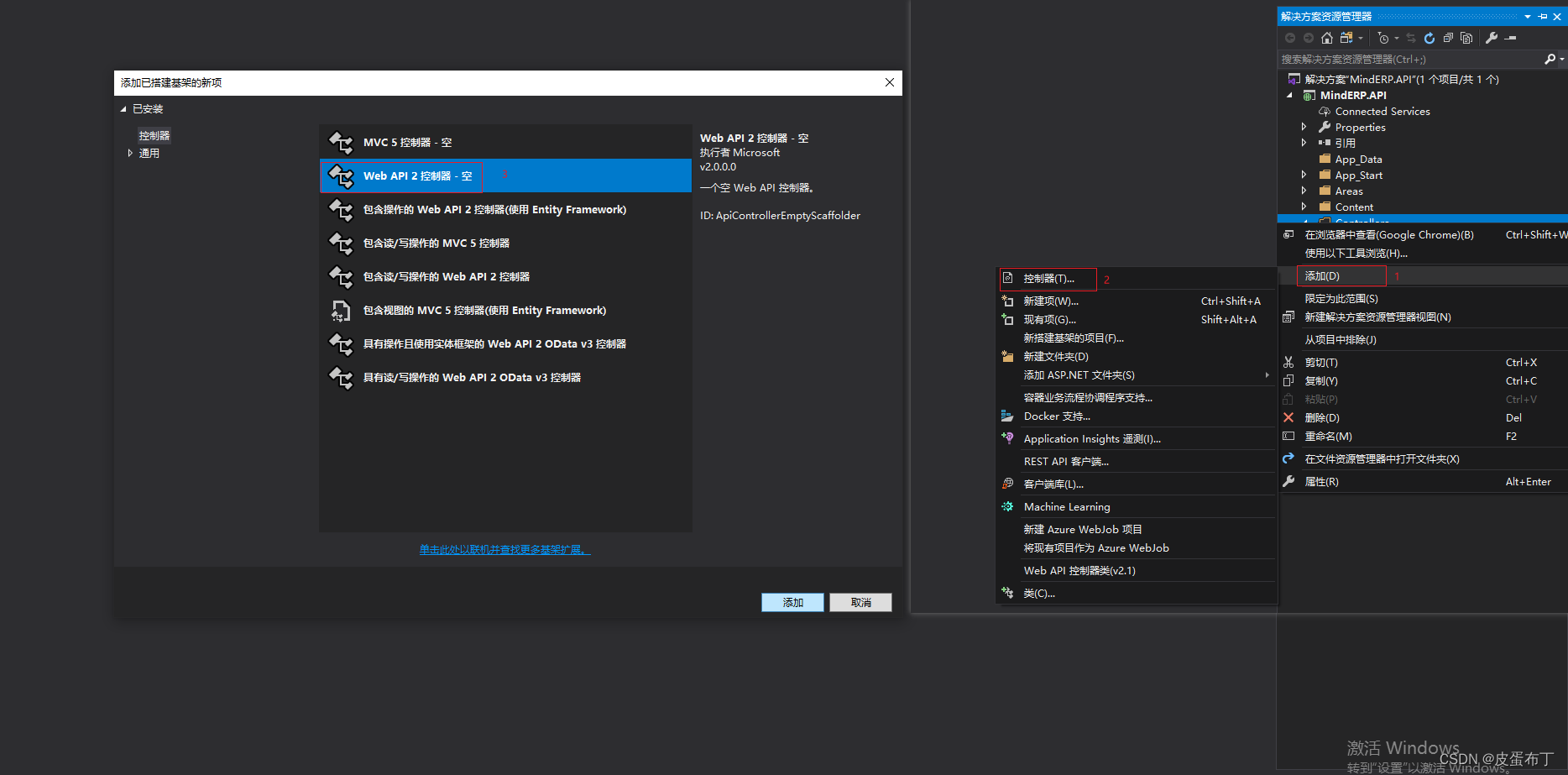Click the search magnifier icon in Solution Explorer

[x=1550, y=59]
